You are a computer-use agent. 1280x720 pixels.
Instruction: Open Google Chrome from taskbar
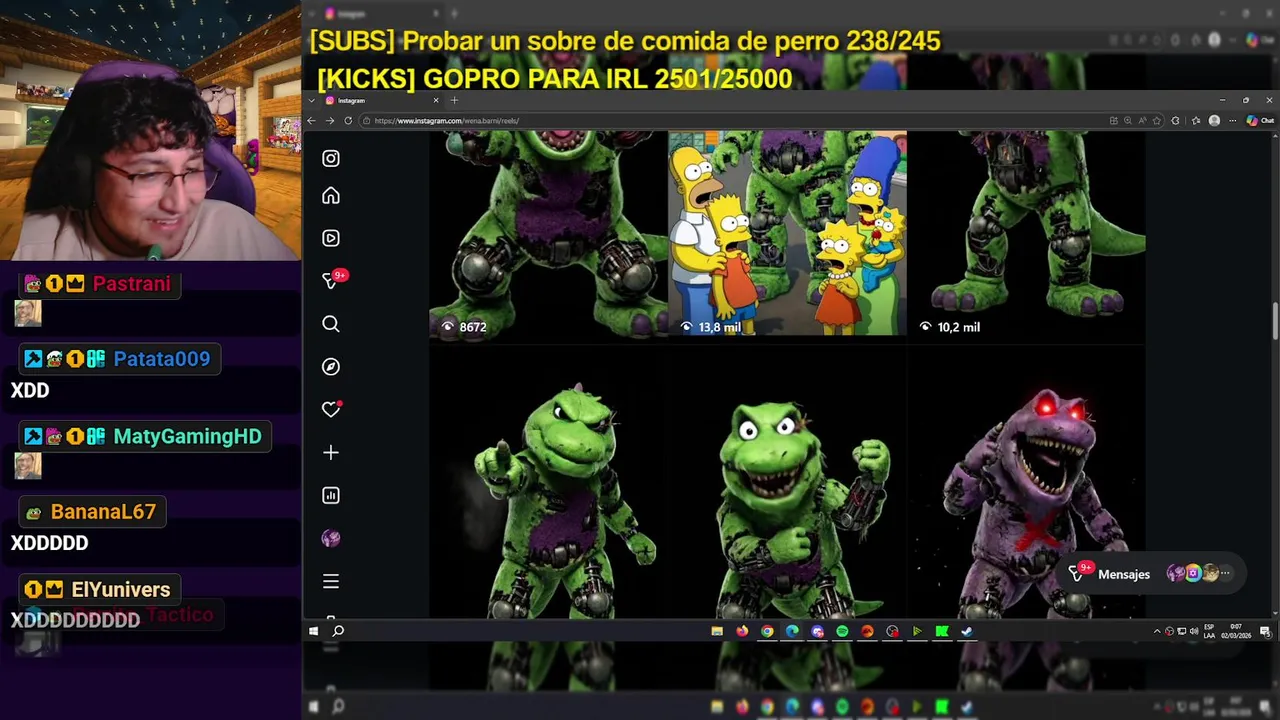pos(767,631)
